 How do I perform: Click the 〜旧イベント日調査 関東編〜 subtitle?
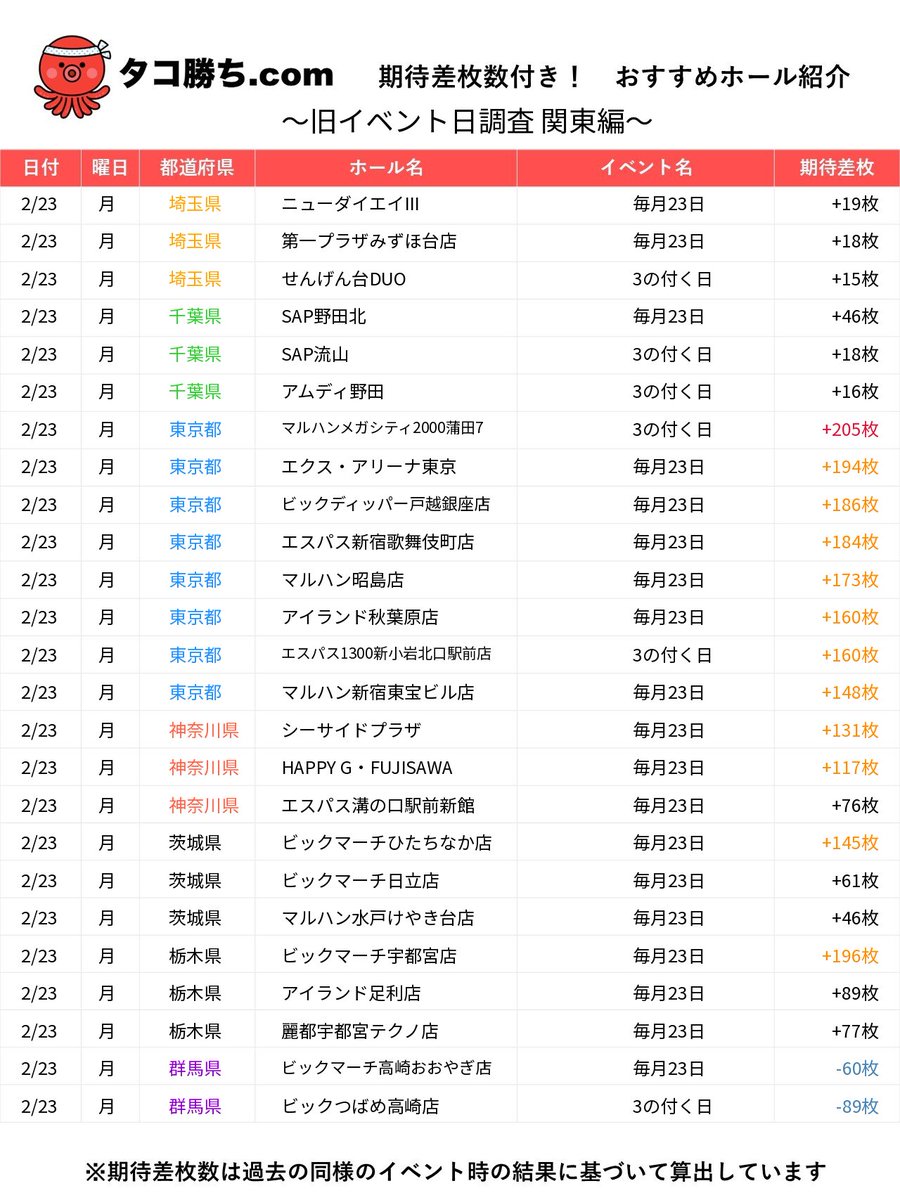point(467,121)
